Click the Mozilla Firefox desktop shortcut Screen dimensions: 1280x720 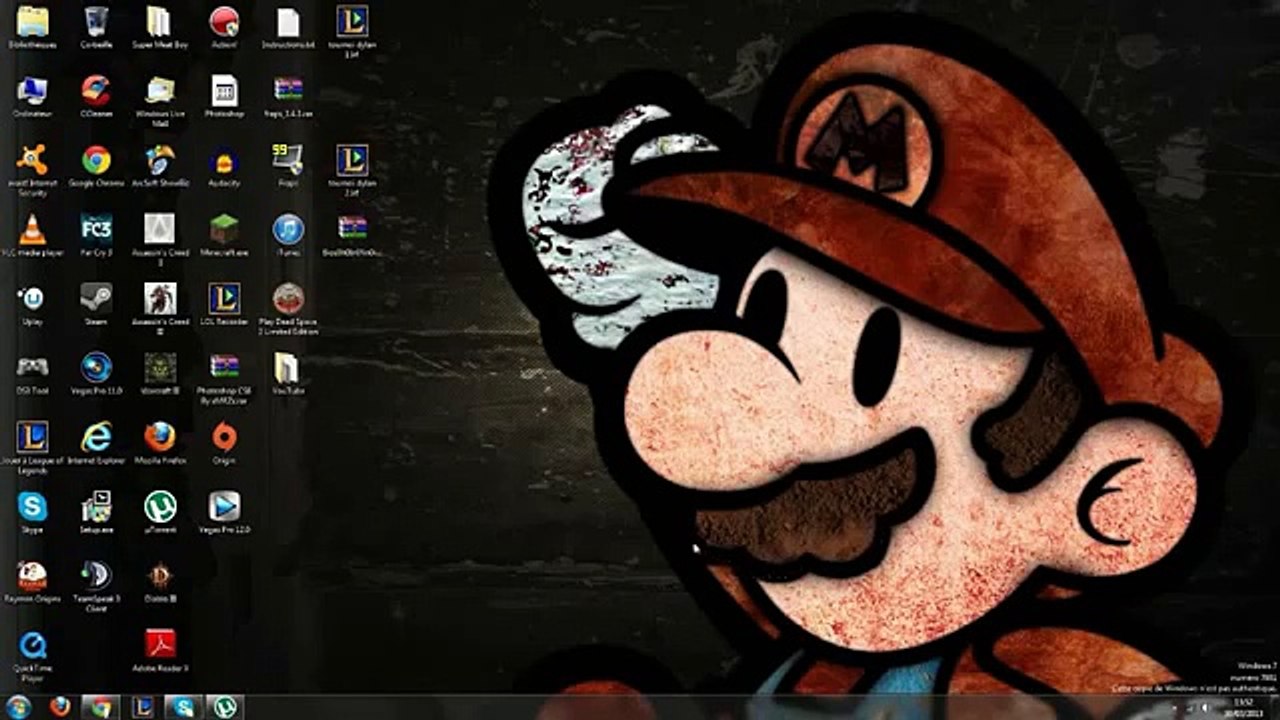pyautogui.click(x=160, y=437)
